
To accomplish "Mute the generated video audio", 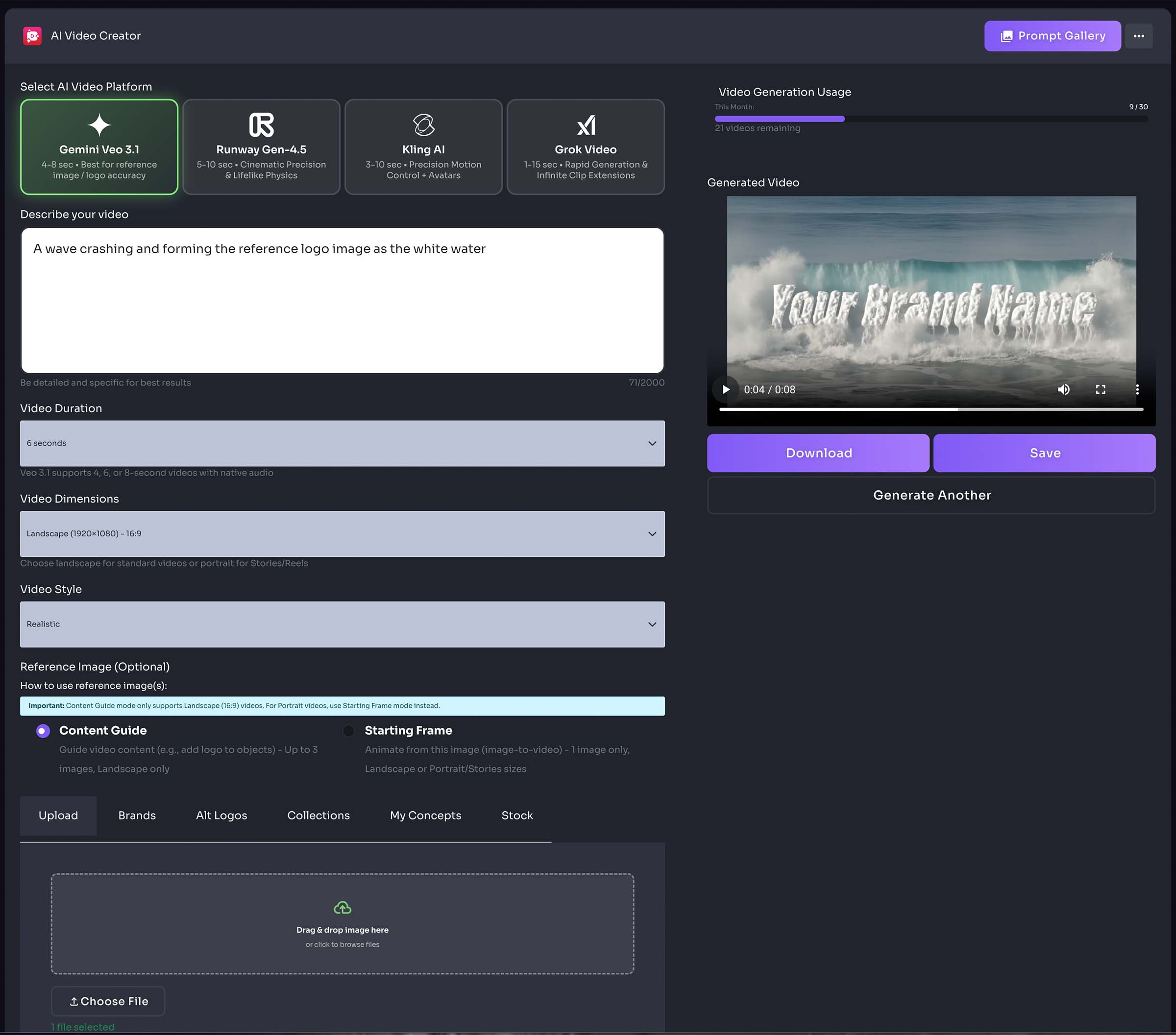I will 1064,389.
